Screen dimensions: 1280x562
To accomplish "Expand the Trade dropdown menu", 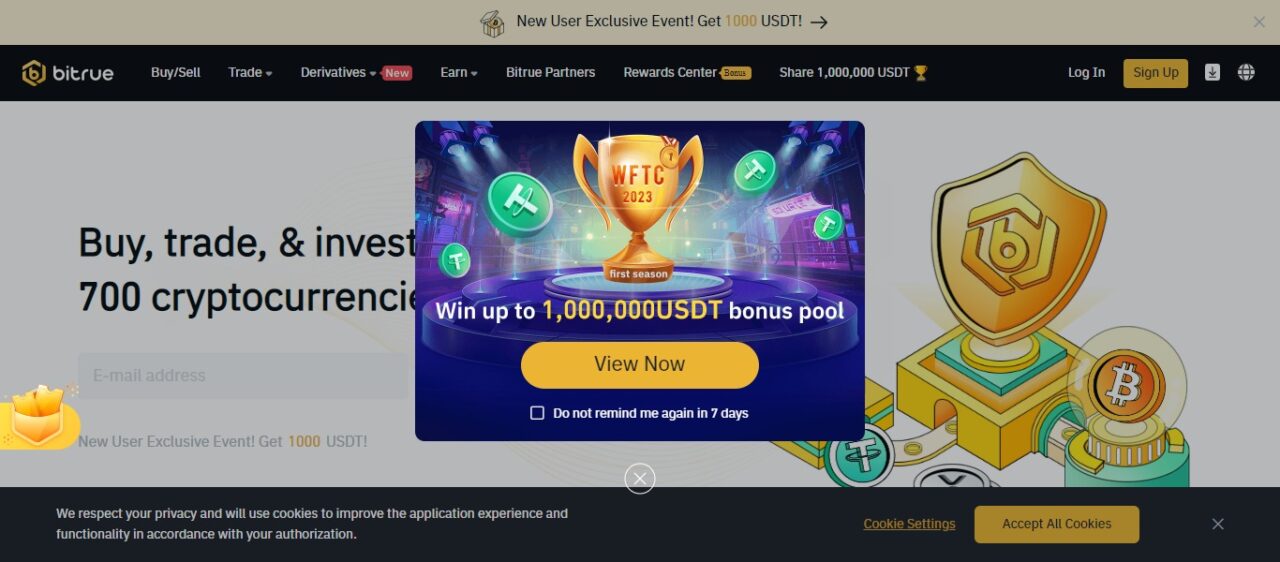I will pos(250,72).
